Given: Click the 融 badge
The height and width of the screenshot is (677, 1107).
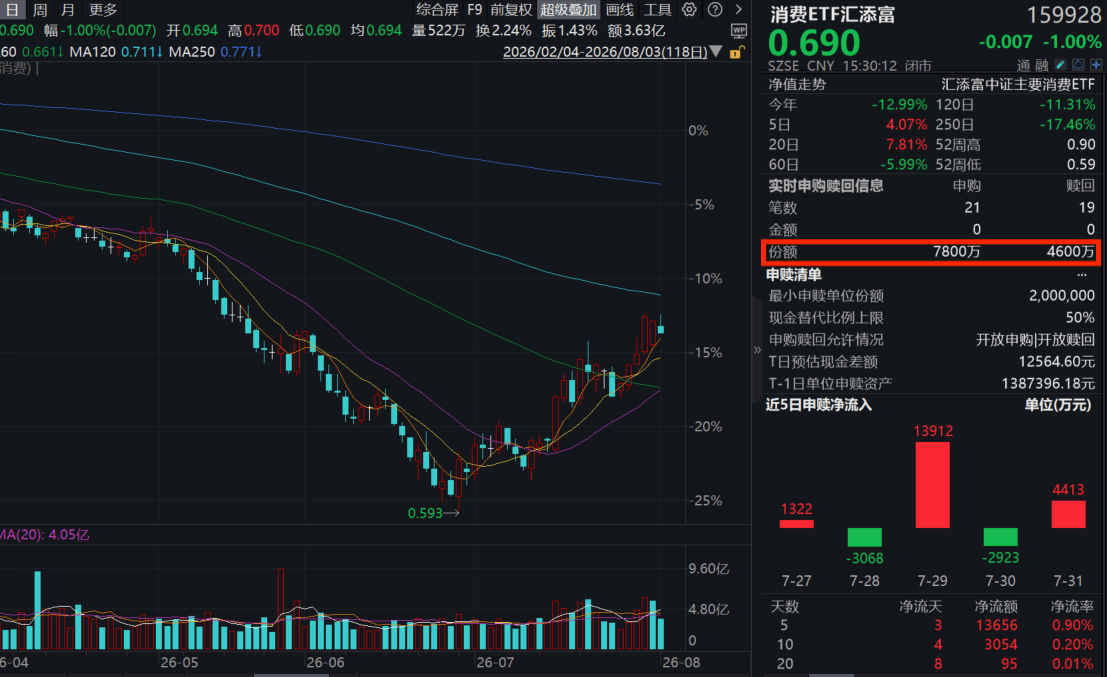Looking at the screenshot, I should click(1041, 66).
